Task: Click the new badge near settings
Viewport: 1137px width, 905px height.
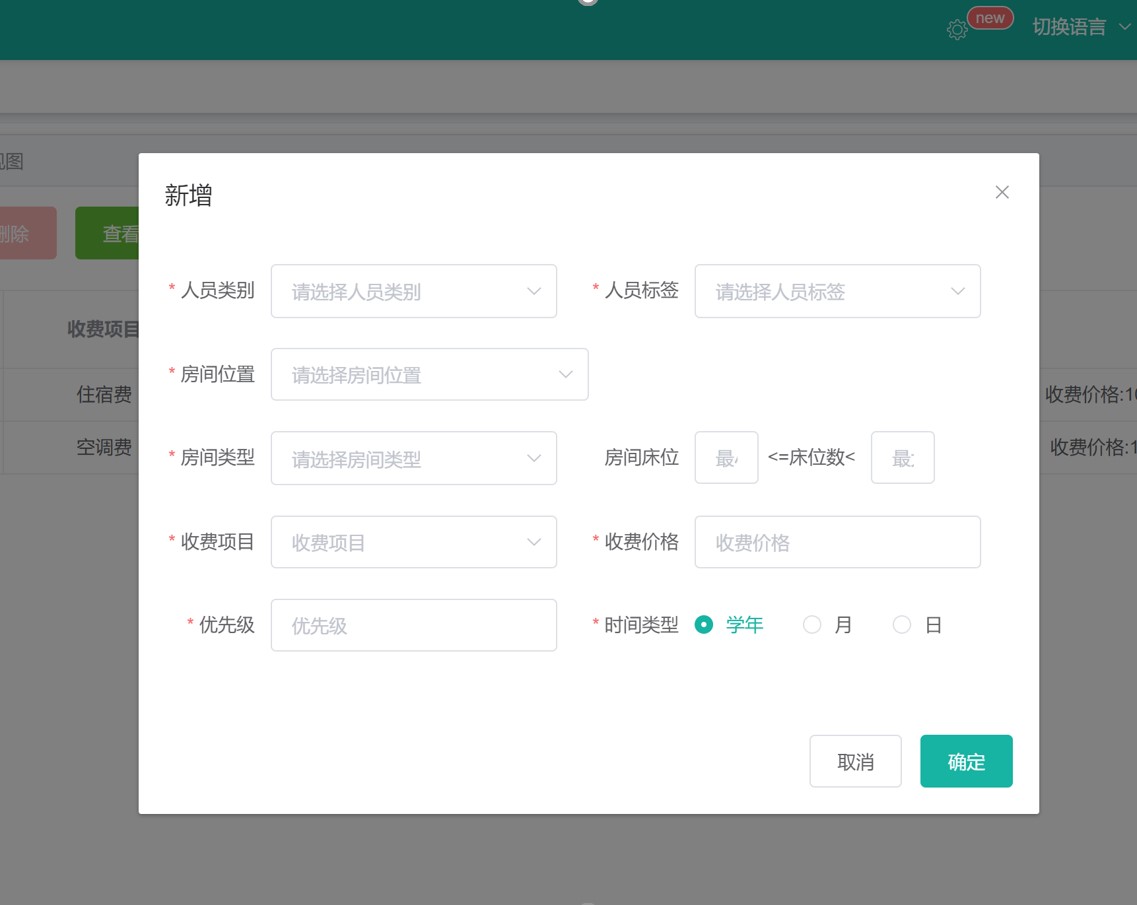Action: tap(990, 18)
